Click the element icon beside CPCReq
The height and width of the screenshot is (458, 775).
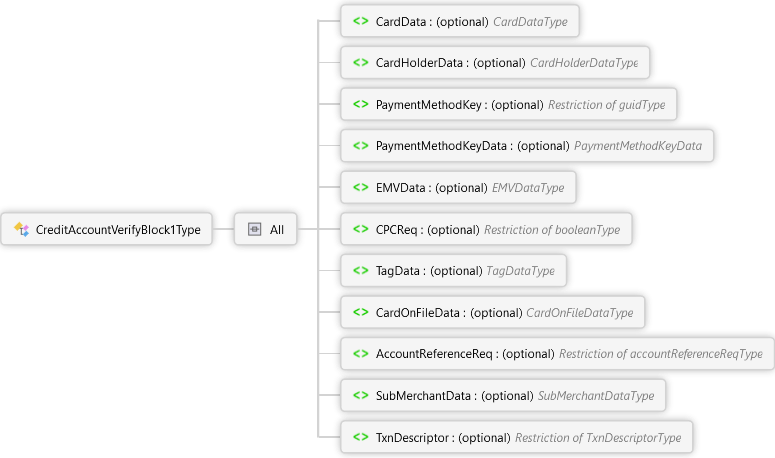360,229
